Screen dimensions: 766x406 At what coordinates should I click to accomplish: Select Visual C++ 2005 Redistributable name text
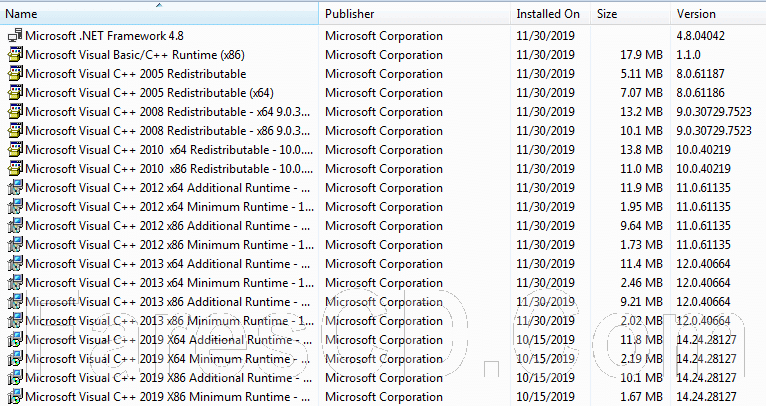click(x=136, y=74)
